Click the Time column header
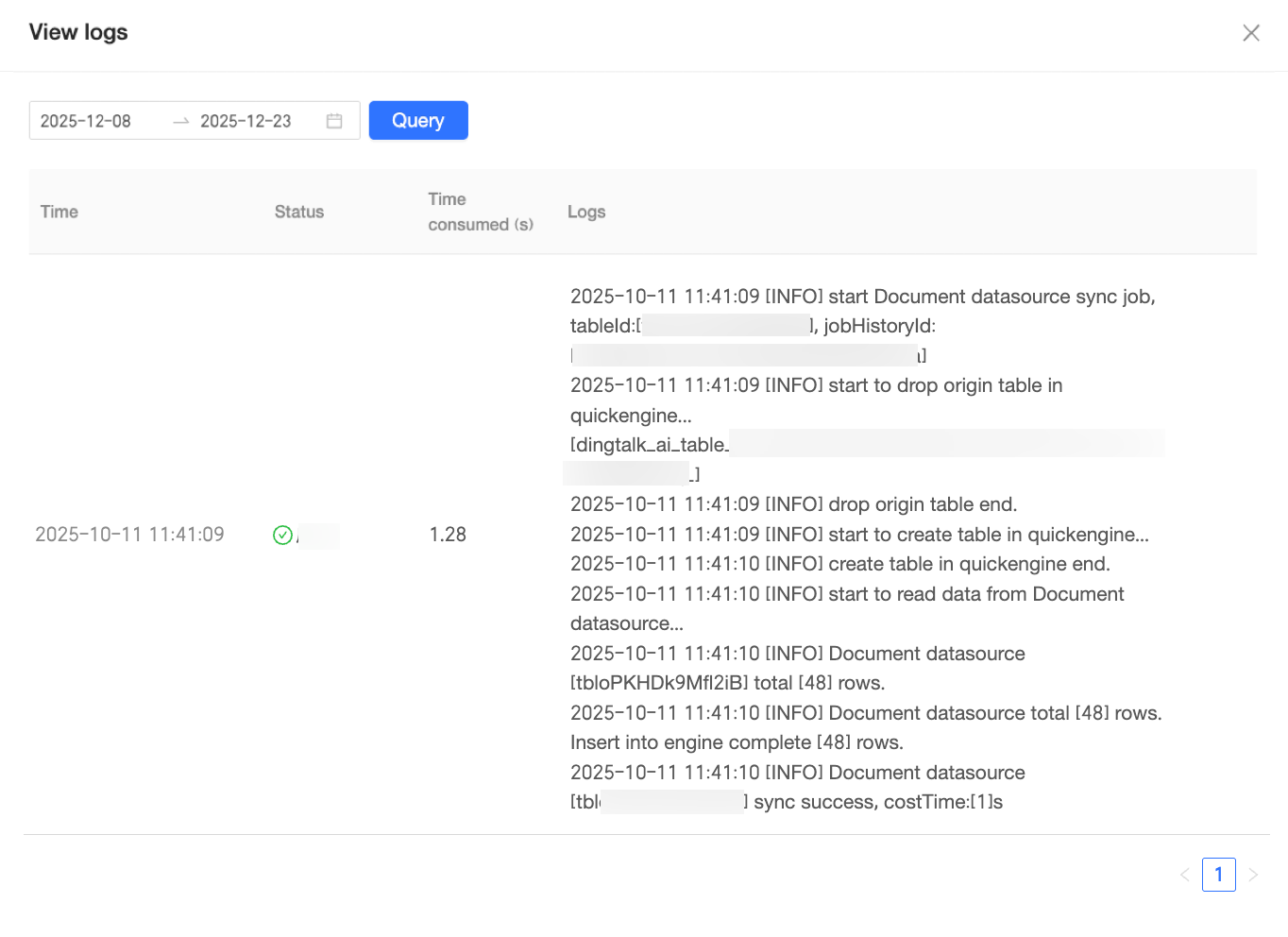This screenshot has width=1288, height=937. tap(59, 212)
